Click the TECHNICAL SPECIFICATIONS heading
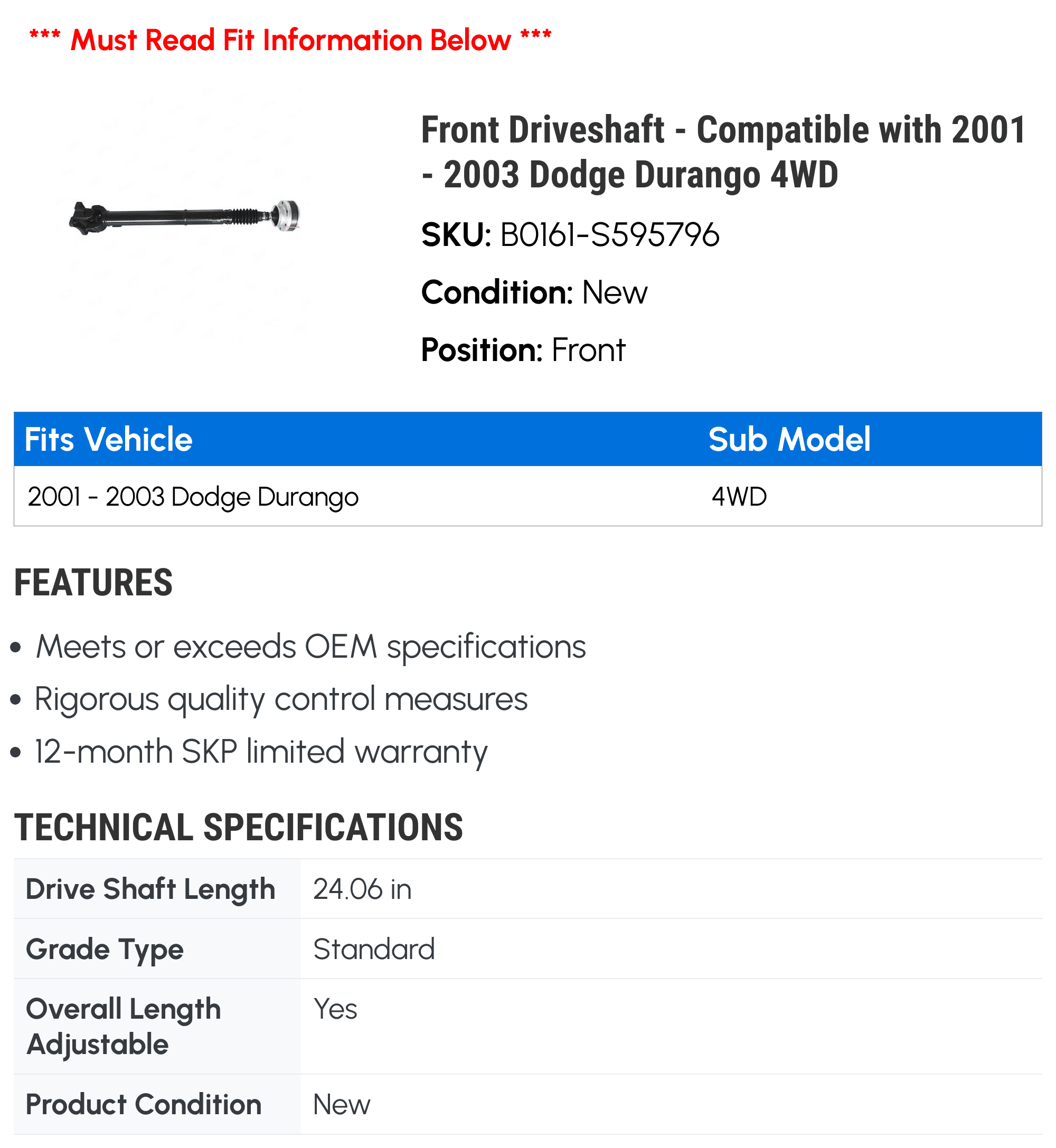This screenshot has height=1148, width=1056. [x=238, y=827]
